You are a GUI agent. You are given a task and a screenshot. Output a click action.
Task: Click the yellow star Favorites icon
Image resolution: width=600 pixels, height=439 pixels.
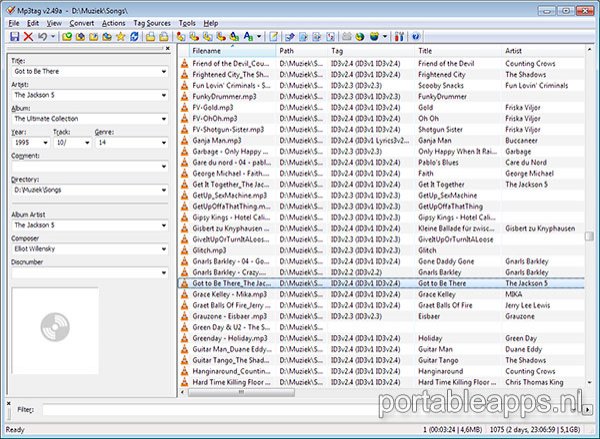click(120, 37)
